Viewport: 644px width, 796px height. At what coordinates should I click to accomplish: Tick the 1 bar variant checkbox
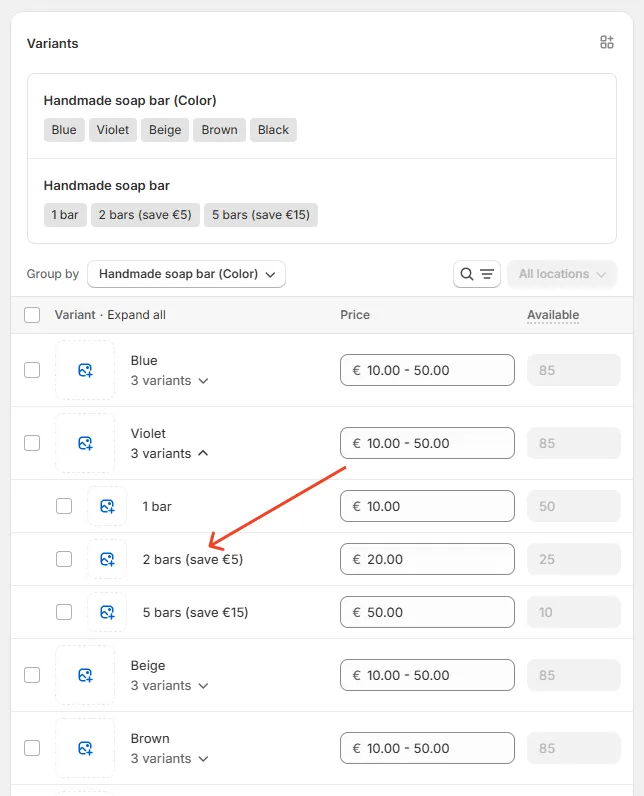click(64, 506)
